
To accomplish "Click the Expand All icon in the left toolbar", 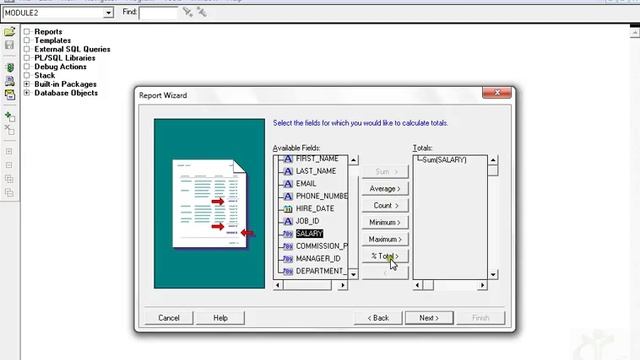I will click(9, 179).
